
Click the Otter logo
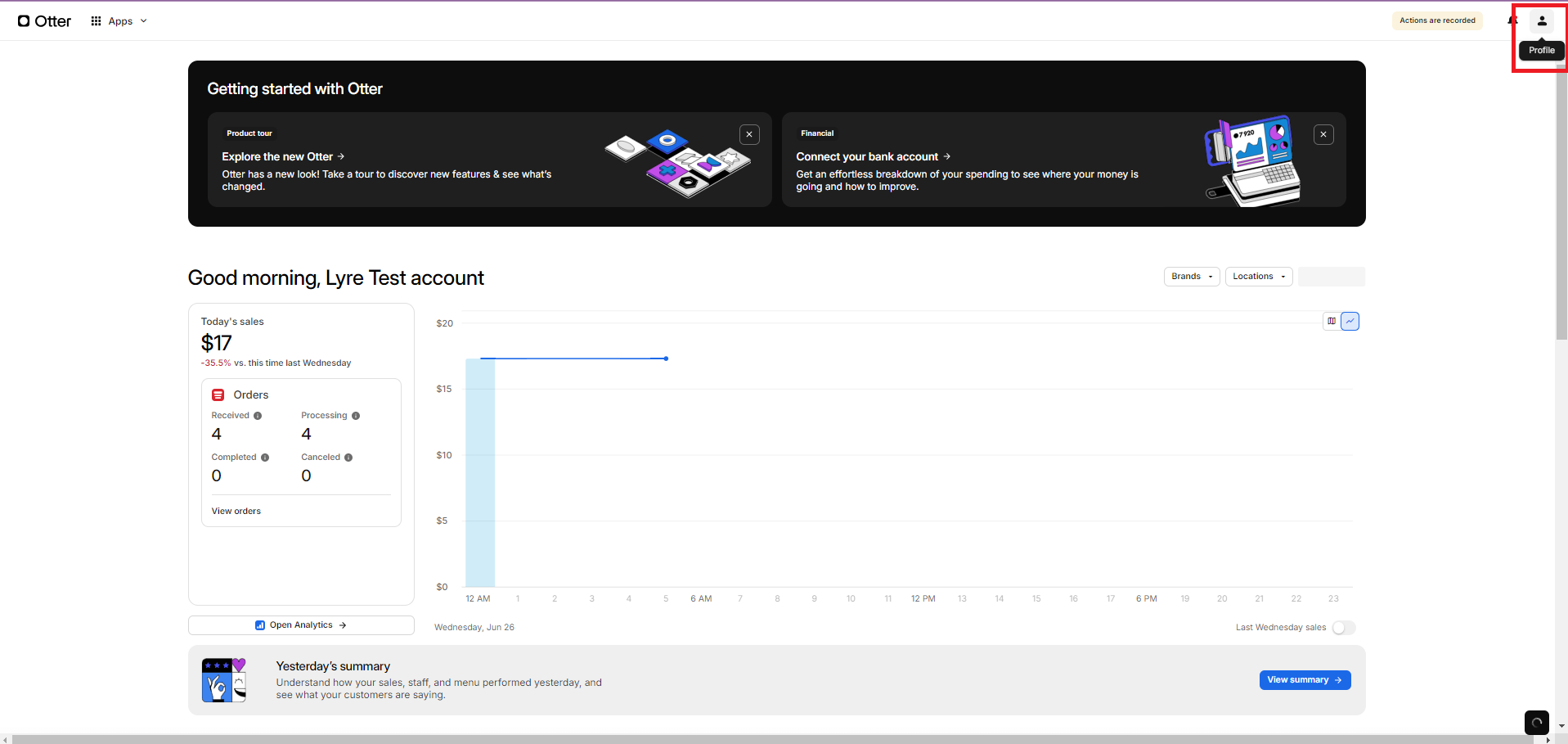pyautogui.click(x=45, y=21)
